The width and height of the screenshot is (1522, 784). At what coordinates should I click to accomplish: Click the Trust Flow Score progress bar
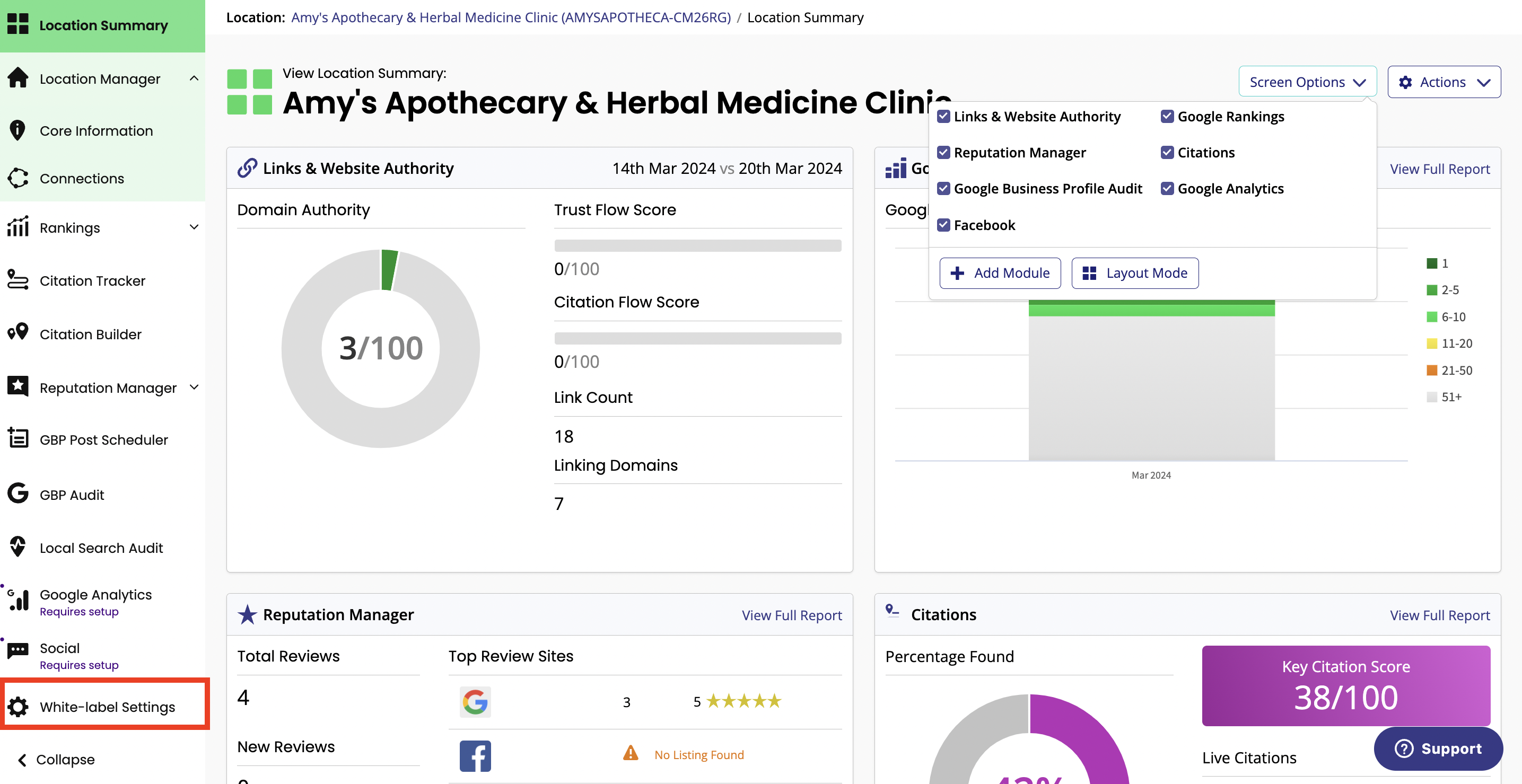pos(698,246)
